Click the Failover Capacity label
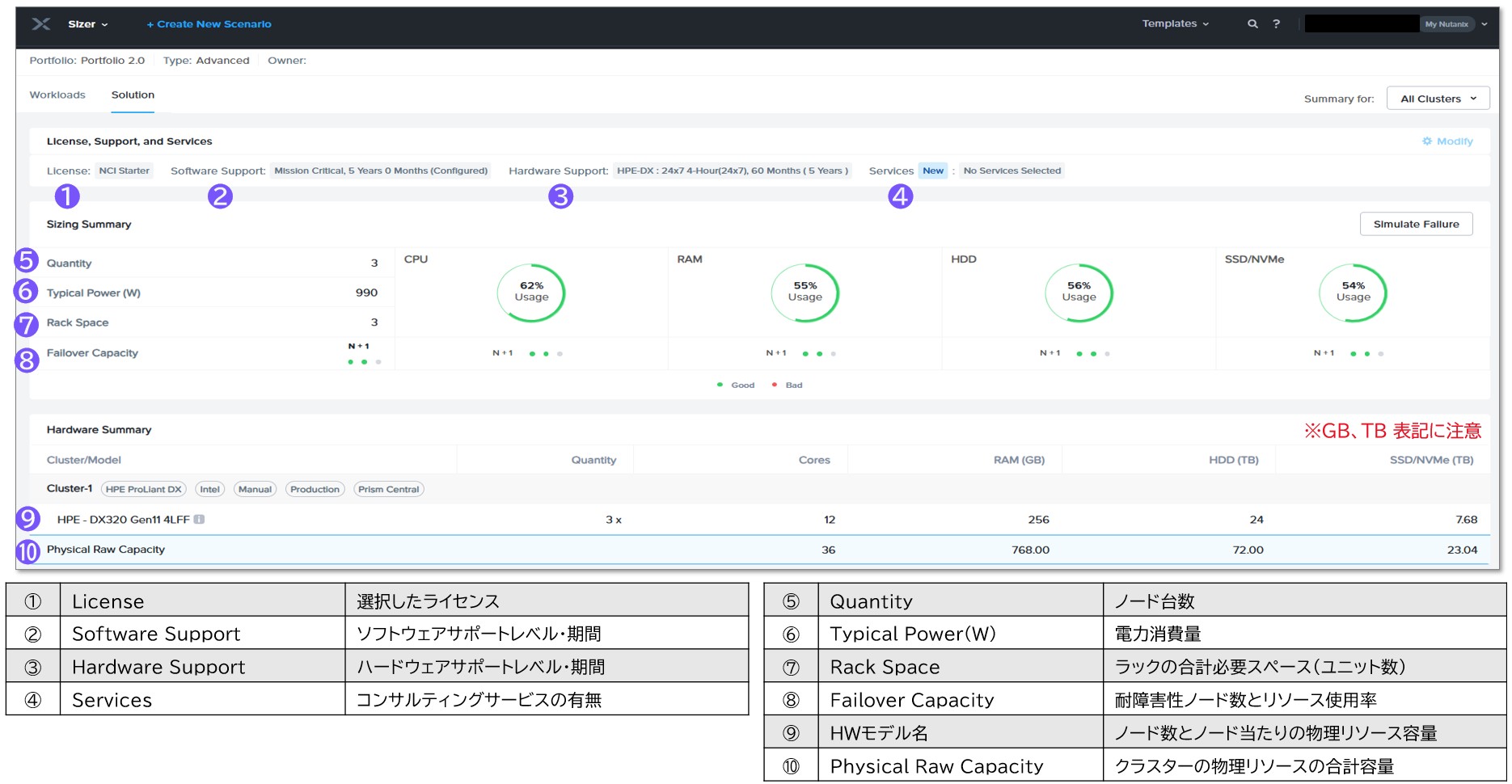Image resolution: width=1512 pixels, height=784 pixels. 92,353
